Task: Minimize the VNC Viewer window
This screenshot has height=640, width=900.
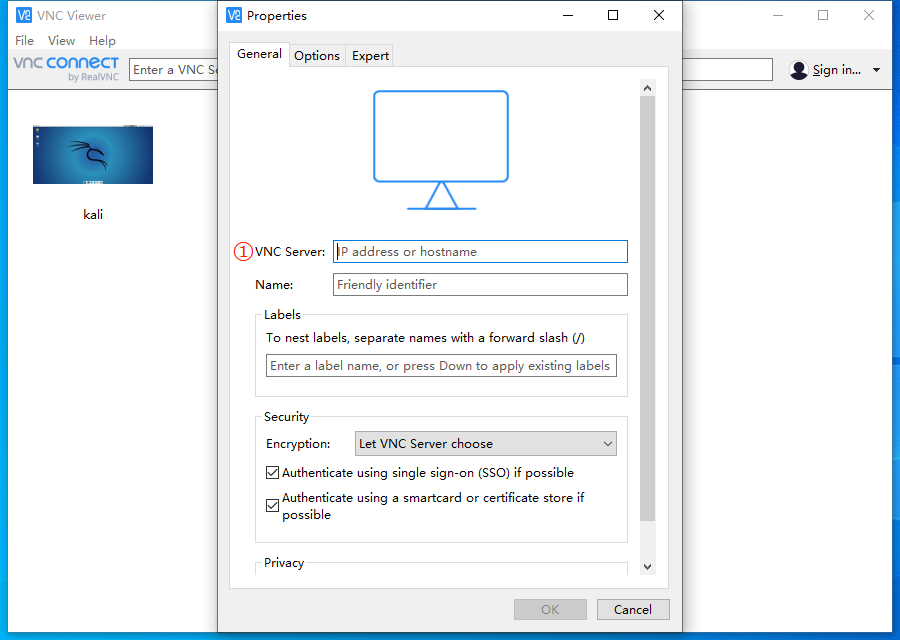Action: click(x=778, y=15)
